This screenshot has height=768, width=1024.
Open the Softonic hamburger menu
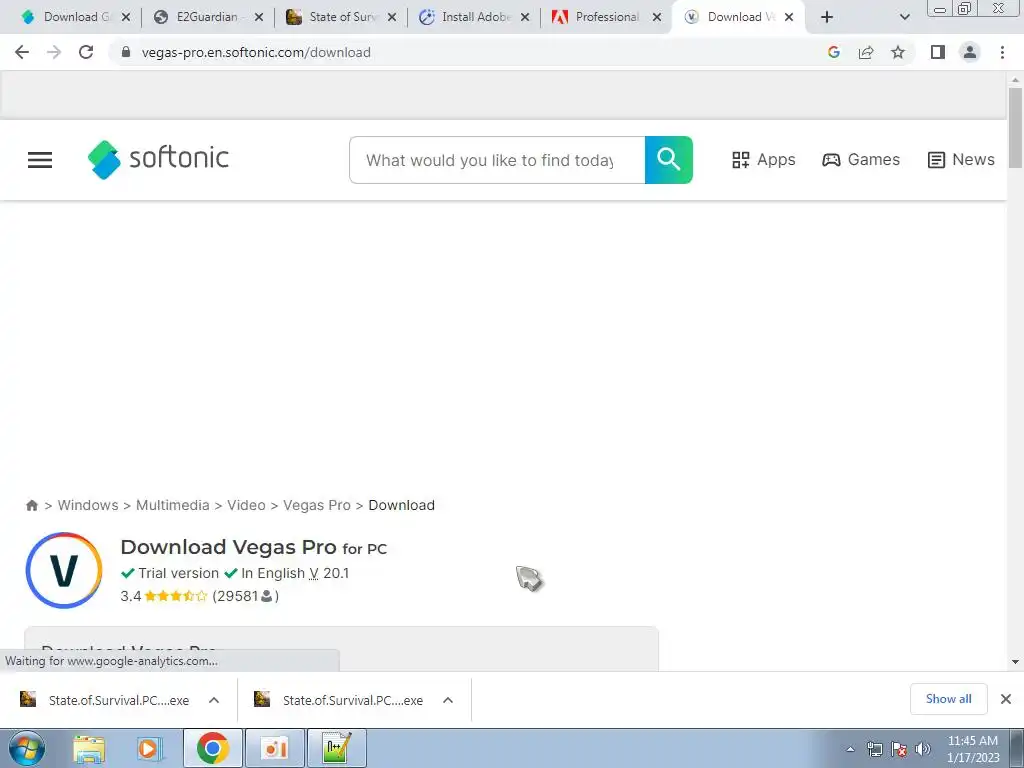[x=40, y=160]
